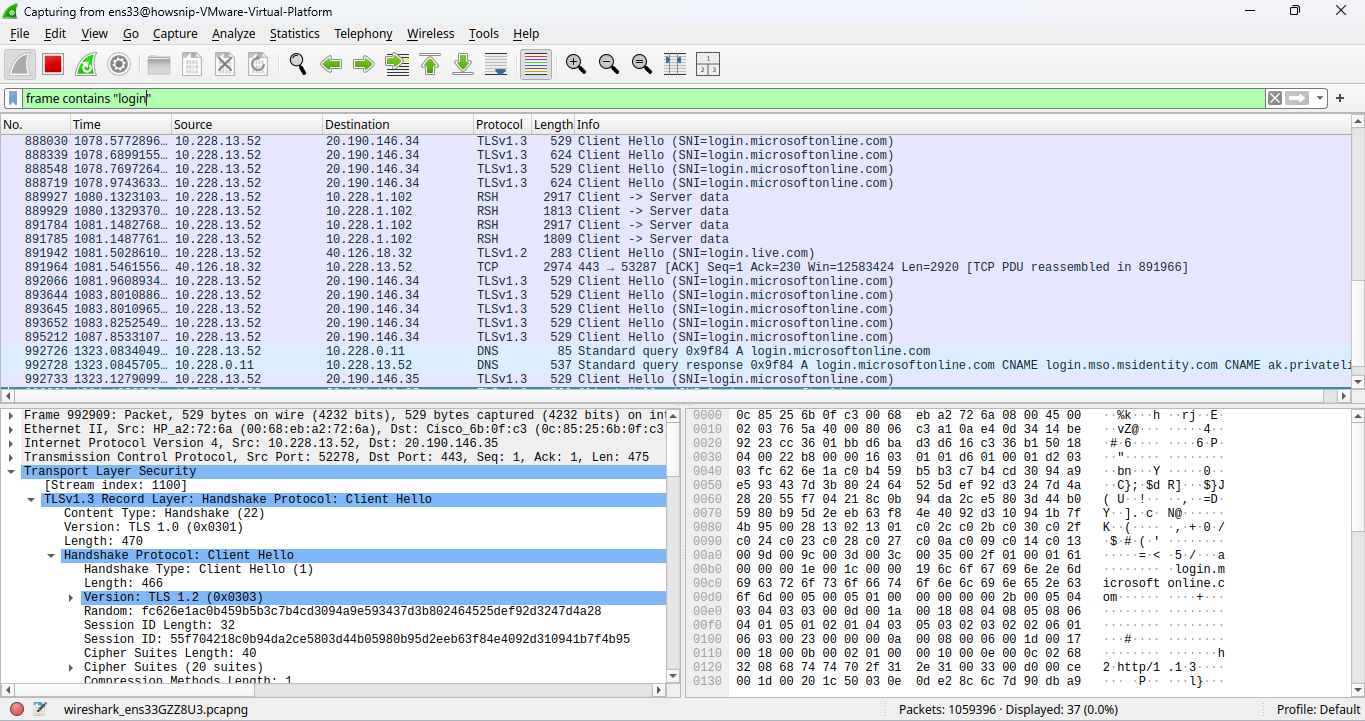Screen dimensions: 1365x721
Task: Sort the packet list by Source column
Action: 246,124
